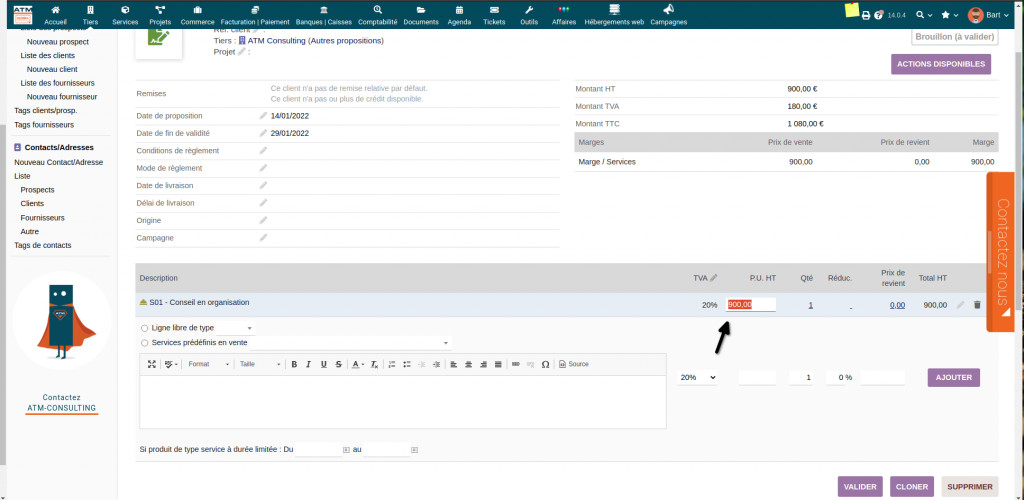Viewport: 1024px width, 500px height.
Task: Toggle bold formatting in editor
Action: click(x=295, y=364)
